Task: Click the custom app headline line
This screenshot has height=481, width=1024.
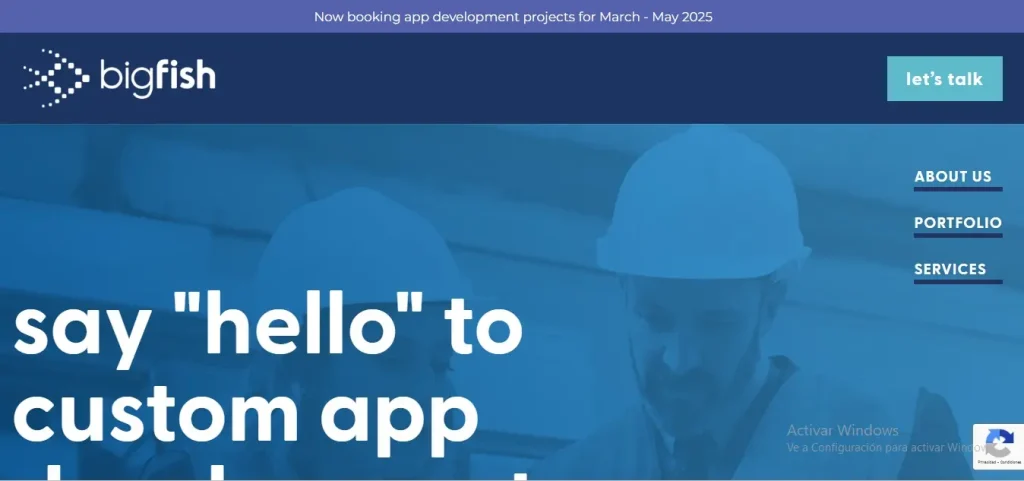Action: click(x=246, y=418)
